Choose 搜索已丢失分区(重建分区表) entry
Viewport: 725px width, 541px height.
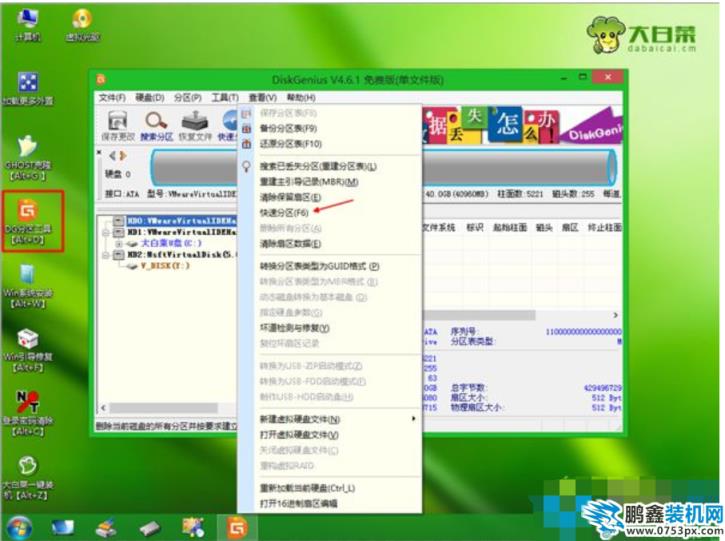[x=318, y=166]
